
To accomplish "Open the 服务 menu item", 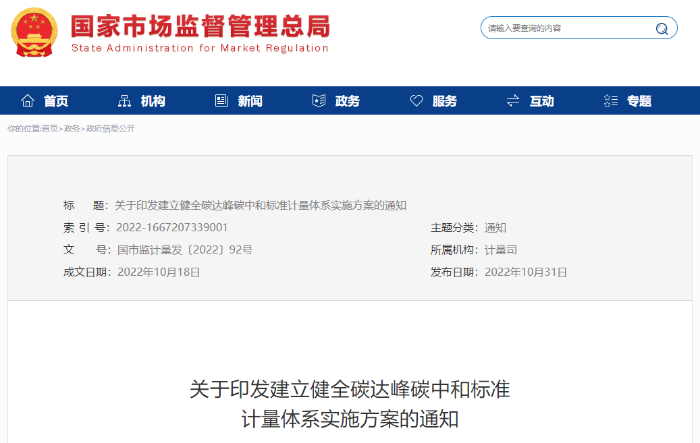I will [445, 101].
